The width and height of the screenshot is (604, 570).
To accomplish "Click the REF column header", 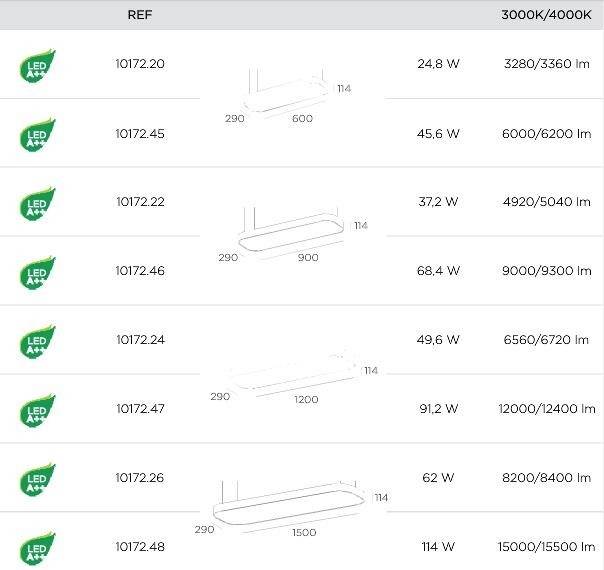I will 140,15.
